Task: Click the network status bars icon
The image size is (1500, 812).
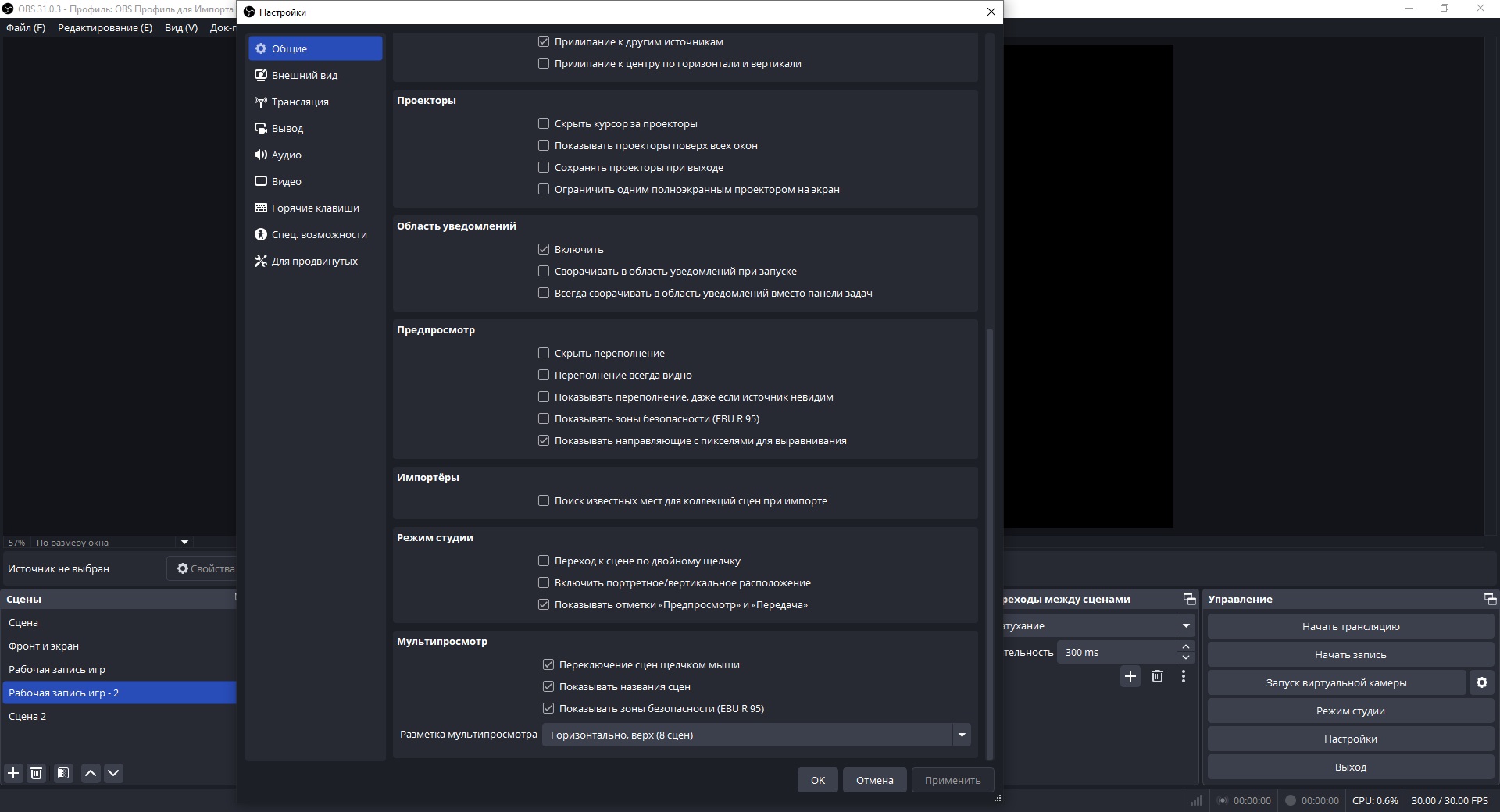Action: tap(1196, 800)
